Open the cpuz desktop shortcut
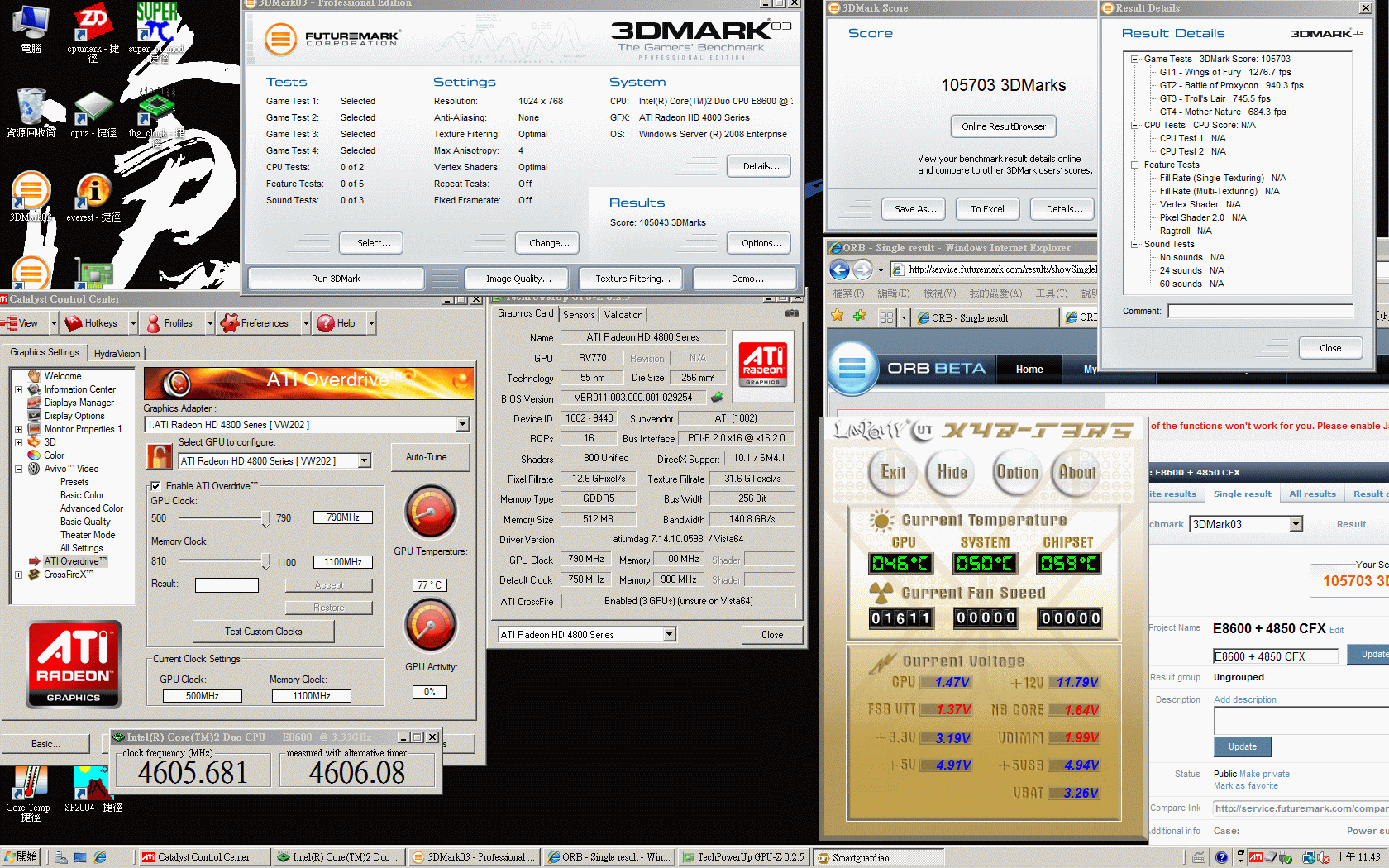This screenshot has width=1389, height=868. click(x=93, y=114)
